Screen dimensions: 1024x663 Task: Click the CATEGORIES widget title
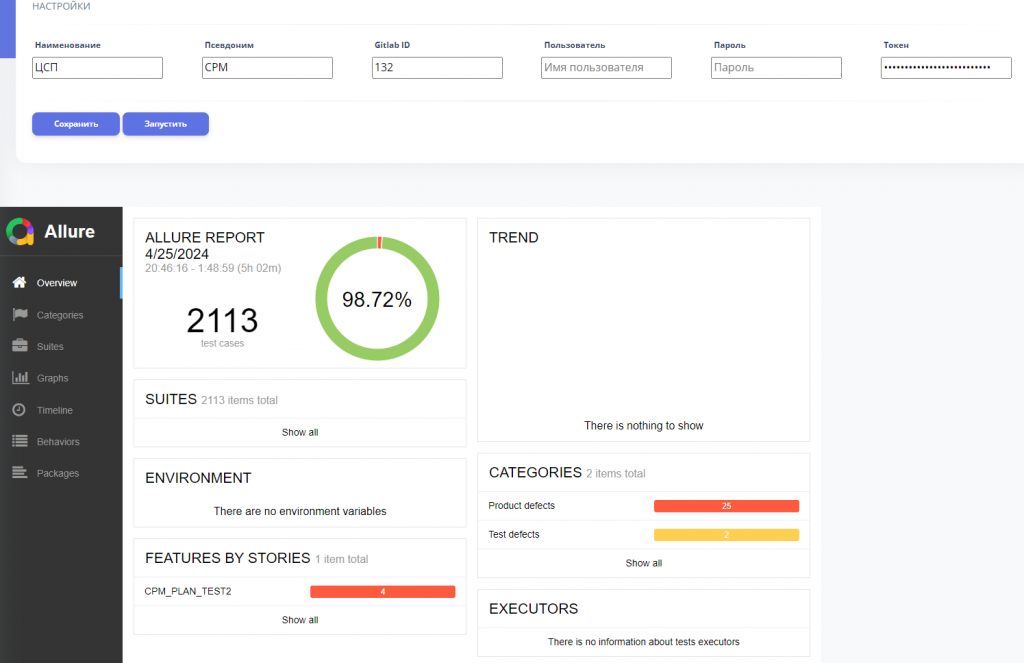(535, 472)
